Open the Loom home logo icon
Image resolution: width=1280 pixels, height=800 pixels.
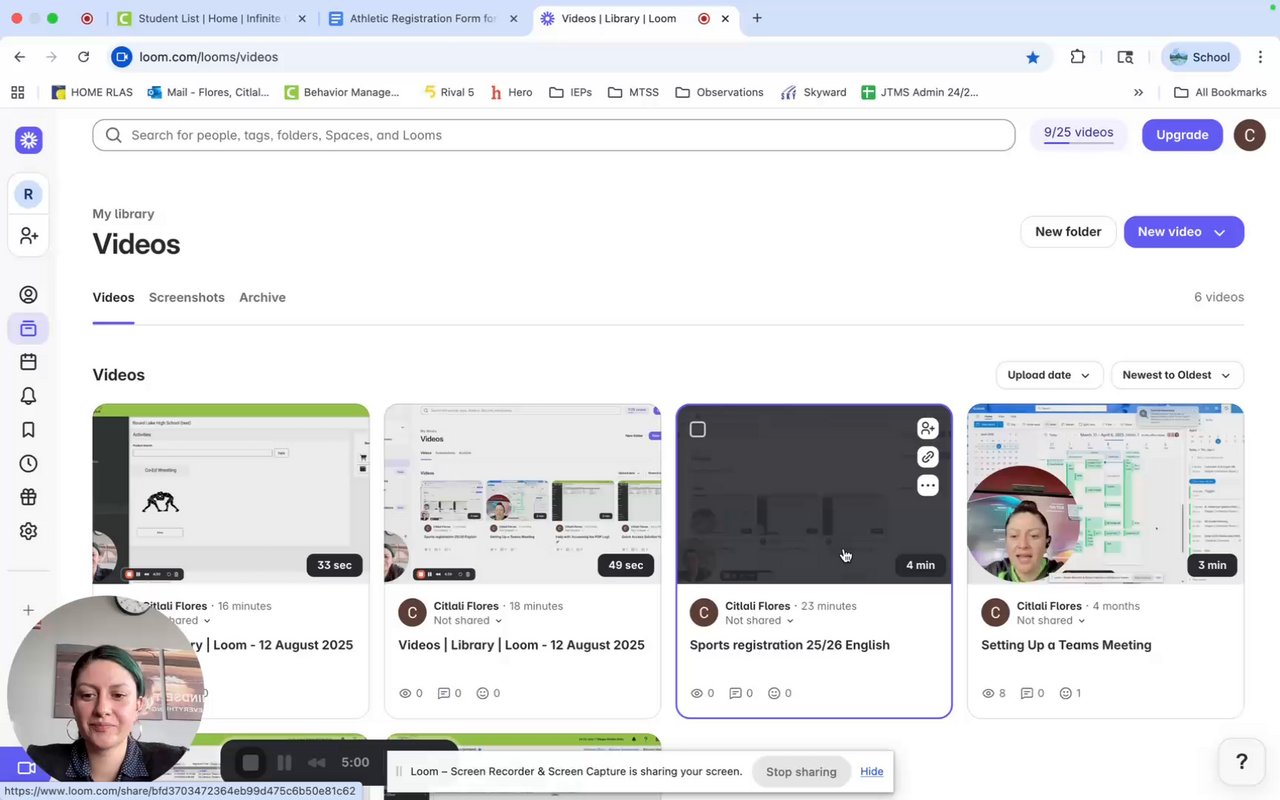(x=28, y=140)
